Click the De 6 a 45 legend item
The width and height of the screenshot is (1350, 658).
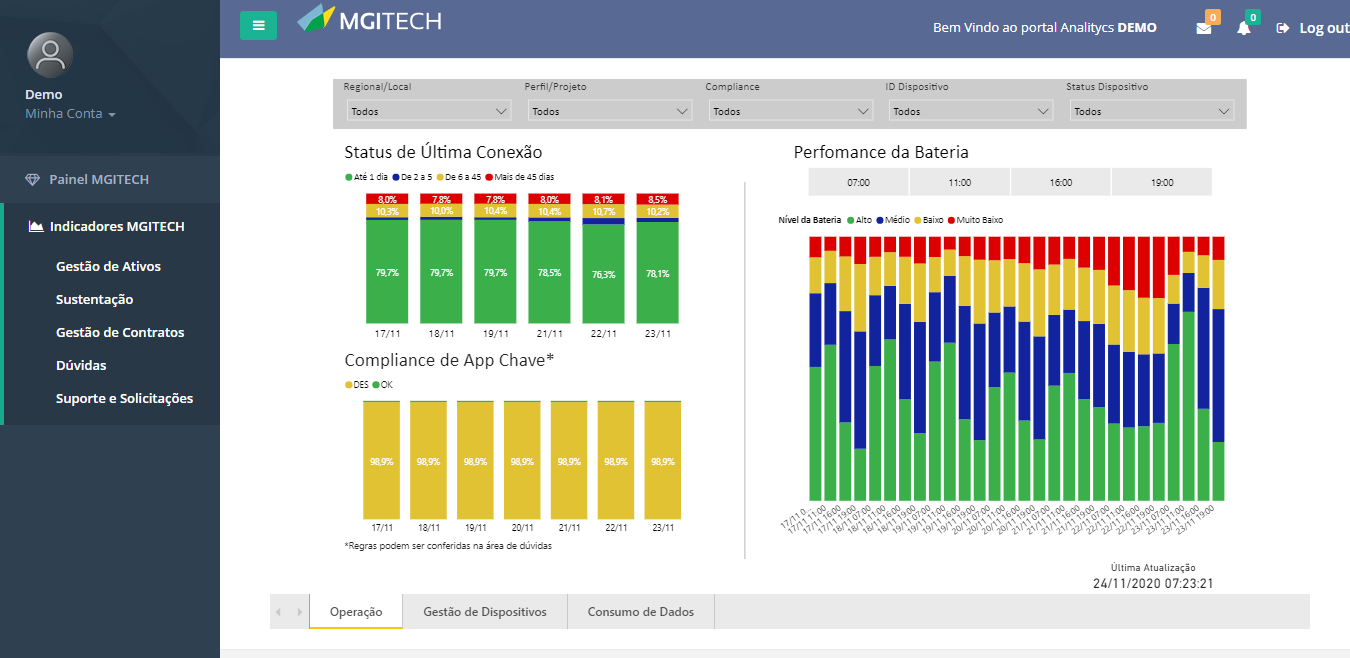[x=457, y=177]
